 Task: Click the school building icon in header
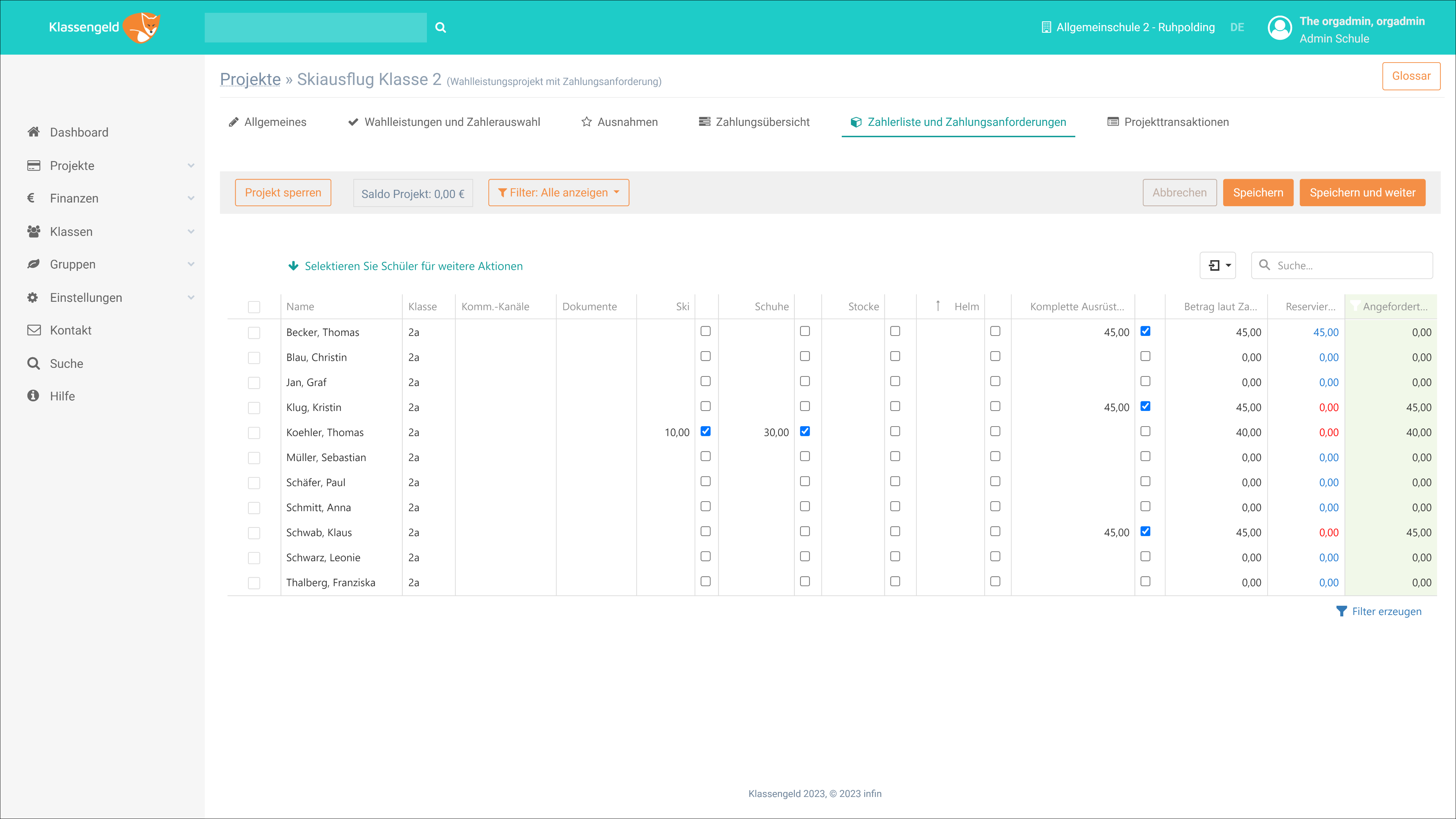point(1046,27)
